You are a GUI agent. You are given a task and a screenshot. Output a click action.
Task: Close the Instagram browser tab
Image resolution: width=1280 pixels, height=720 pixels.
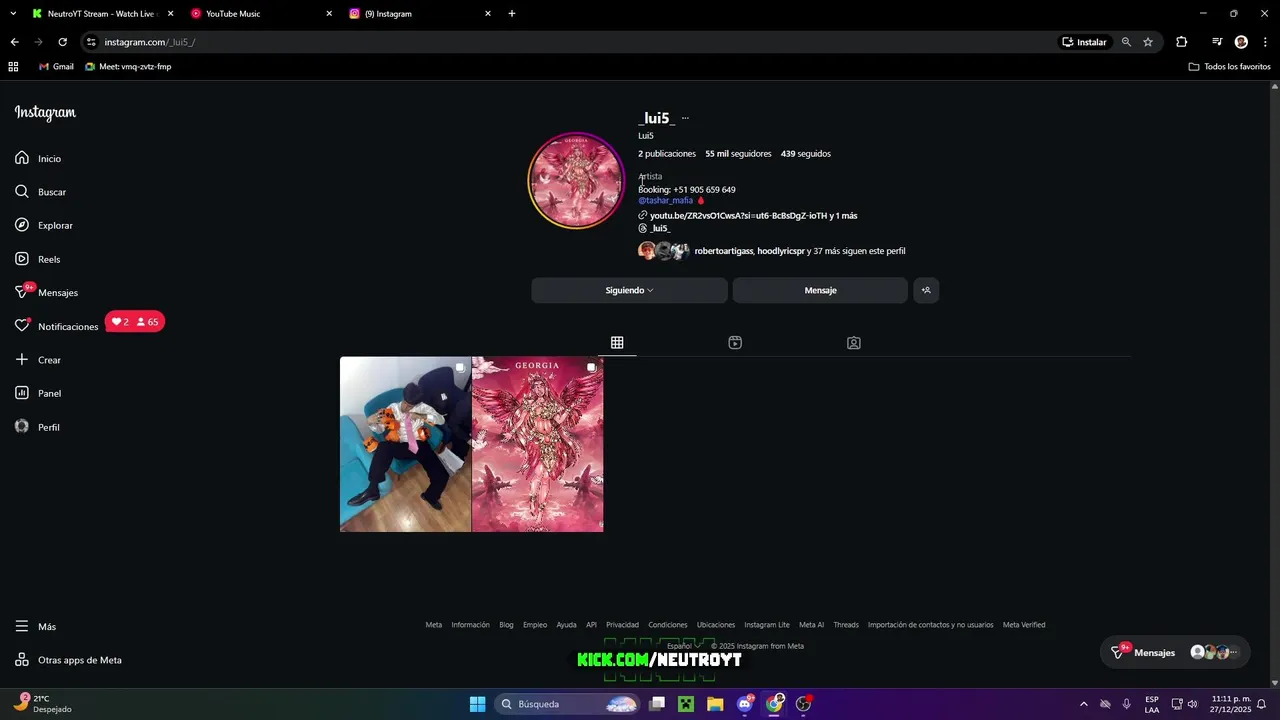point(488,14)
